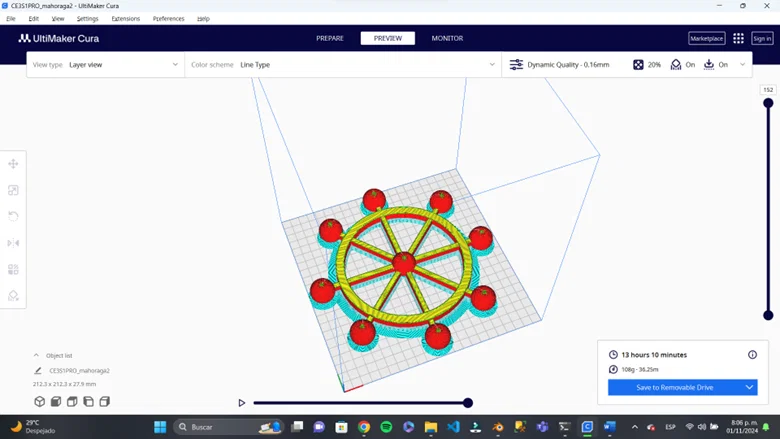The height and width of the screenshot is (439, 780).
Task: Click the simulation path slider handle
Action: [x=468, y=403]
